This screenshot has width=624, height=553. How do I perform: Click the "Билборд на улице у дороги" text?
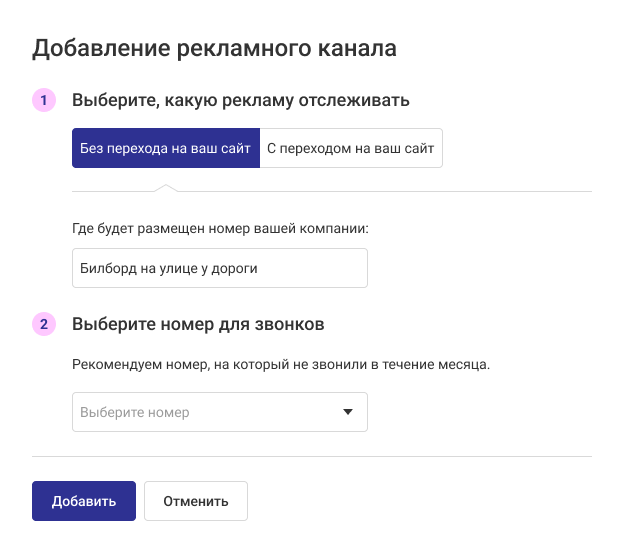pos(169,269)
